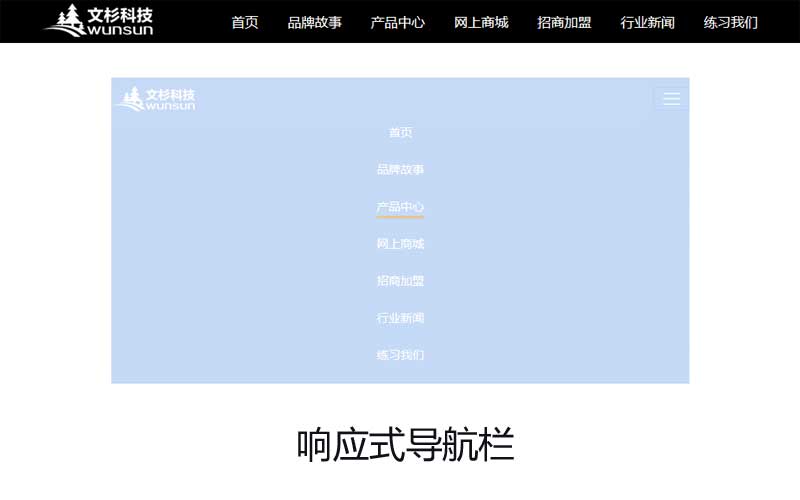Select underlined 产品中心 in the blue mobile menu
This screenshot has height=500, width=800.
point(401,207)
